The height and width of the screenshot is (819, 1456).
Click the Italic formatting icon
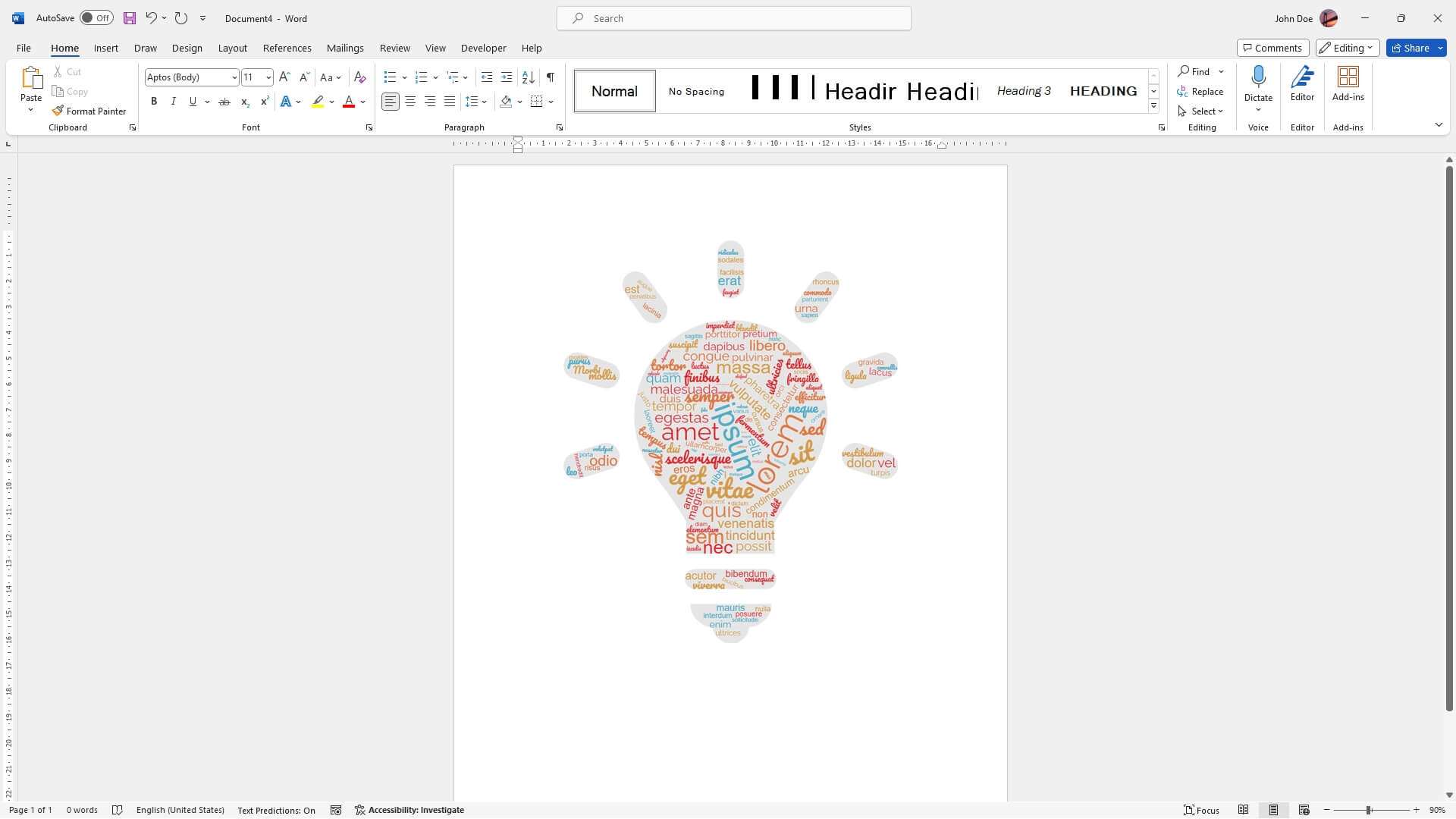click(172, 101)
